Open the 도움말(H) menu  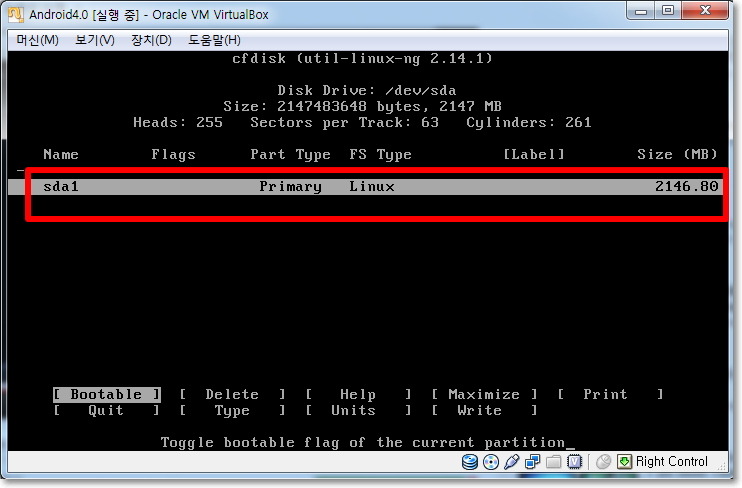pyautogui.click(x=213, y=40)
